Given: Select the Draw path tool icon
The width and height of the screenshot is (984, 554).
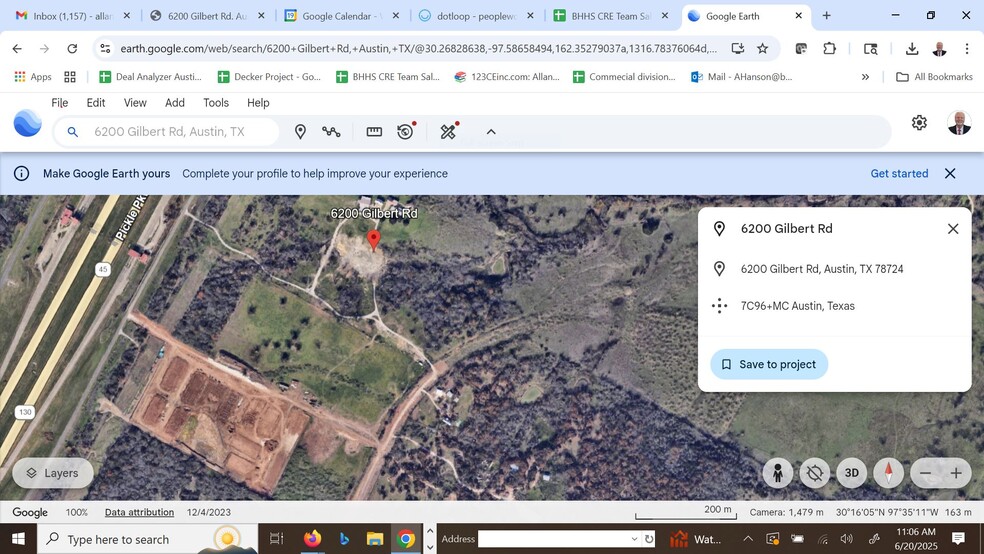Looking at the screenshot, I should [331, 132].
